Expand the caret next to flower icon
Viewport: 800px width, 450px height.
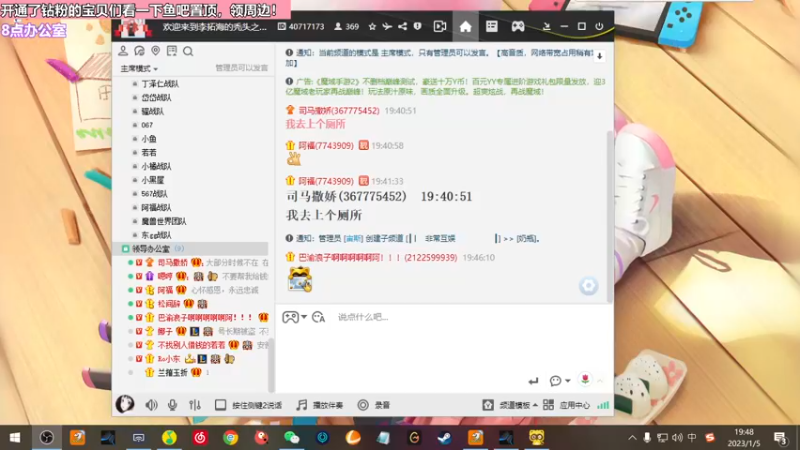[x=601, y=381]
